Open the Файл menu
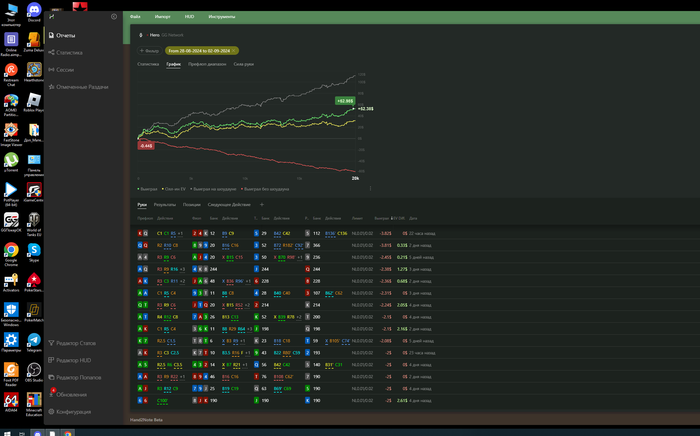Viewport: 700px width, 436px height. pos(135,17)
